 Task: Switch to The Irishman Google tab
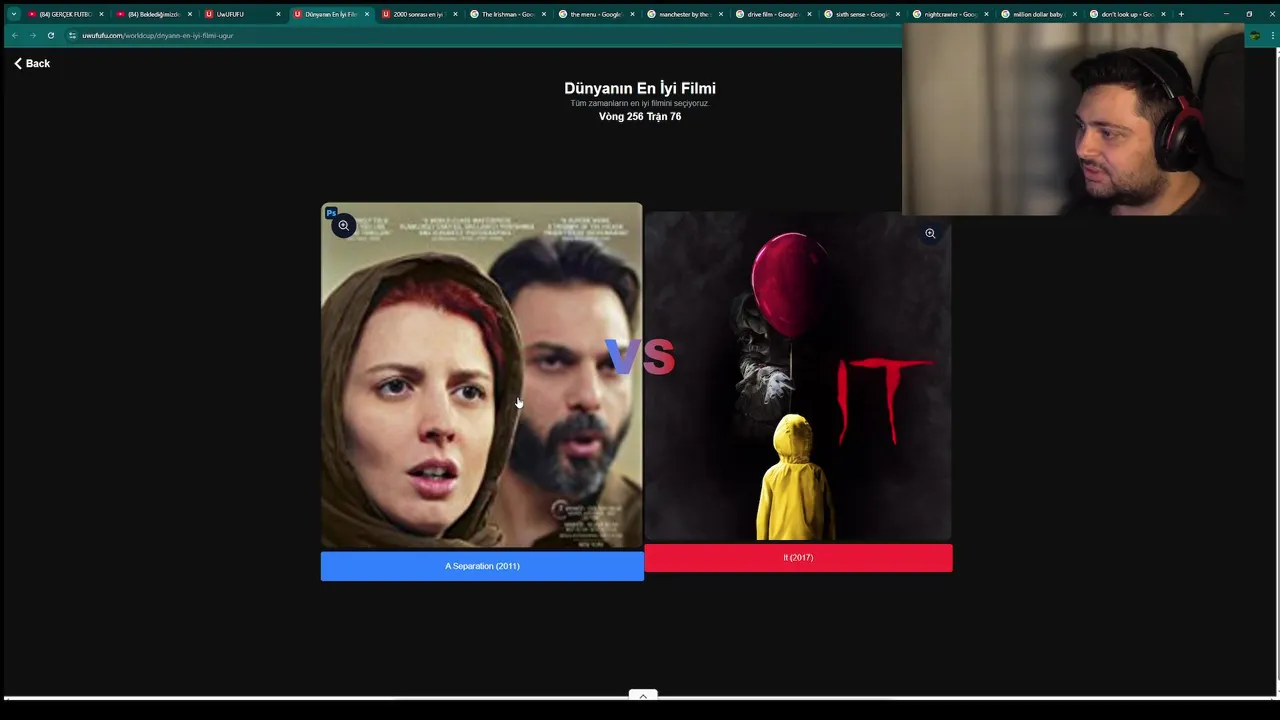coord(506,14)
